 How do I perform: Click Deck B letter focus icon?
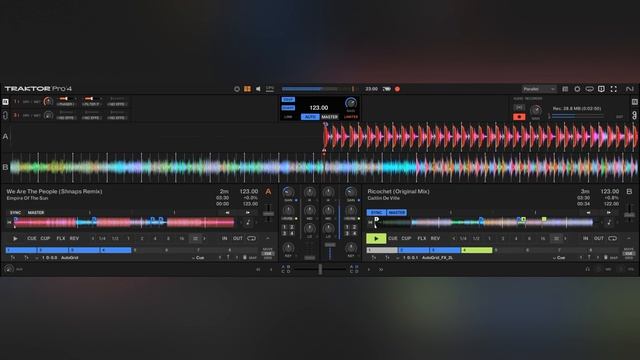tap(629, 191)
